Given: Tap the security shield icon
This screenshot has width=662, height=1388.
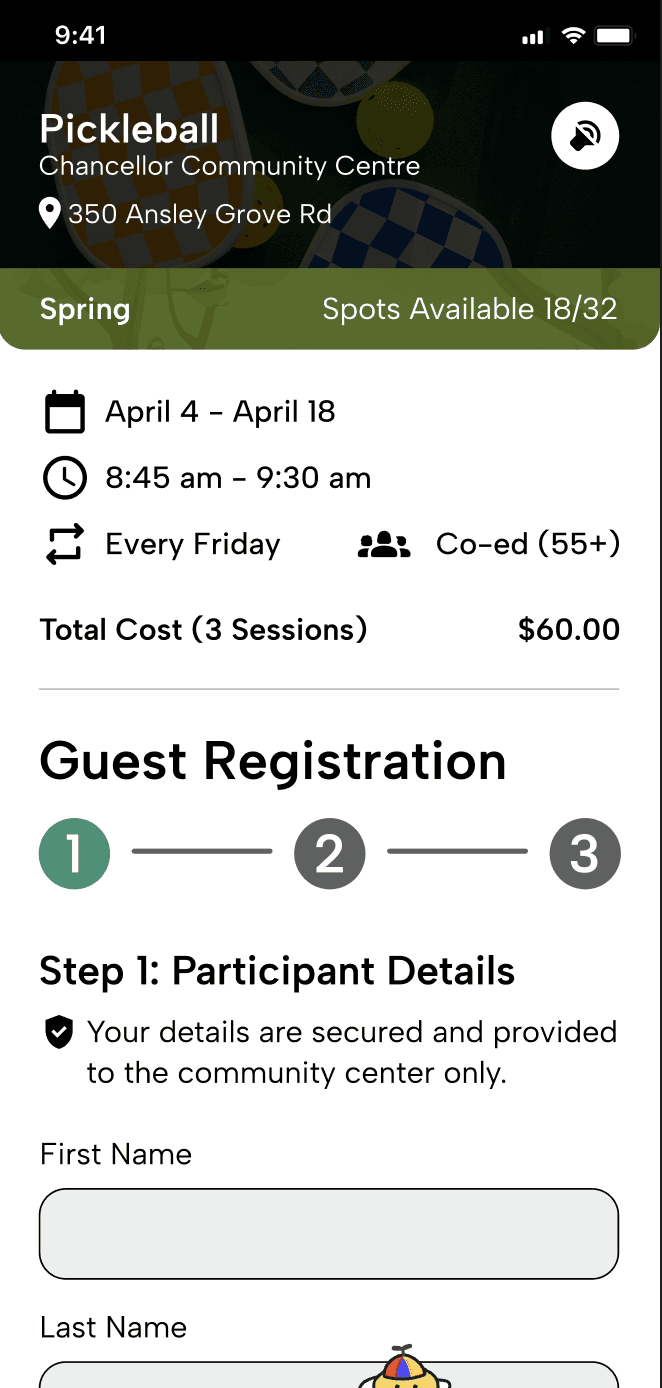Looking at the screenshot, I should click(59, 1033).
